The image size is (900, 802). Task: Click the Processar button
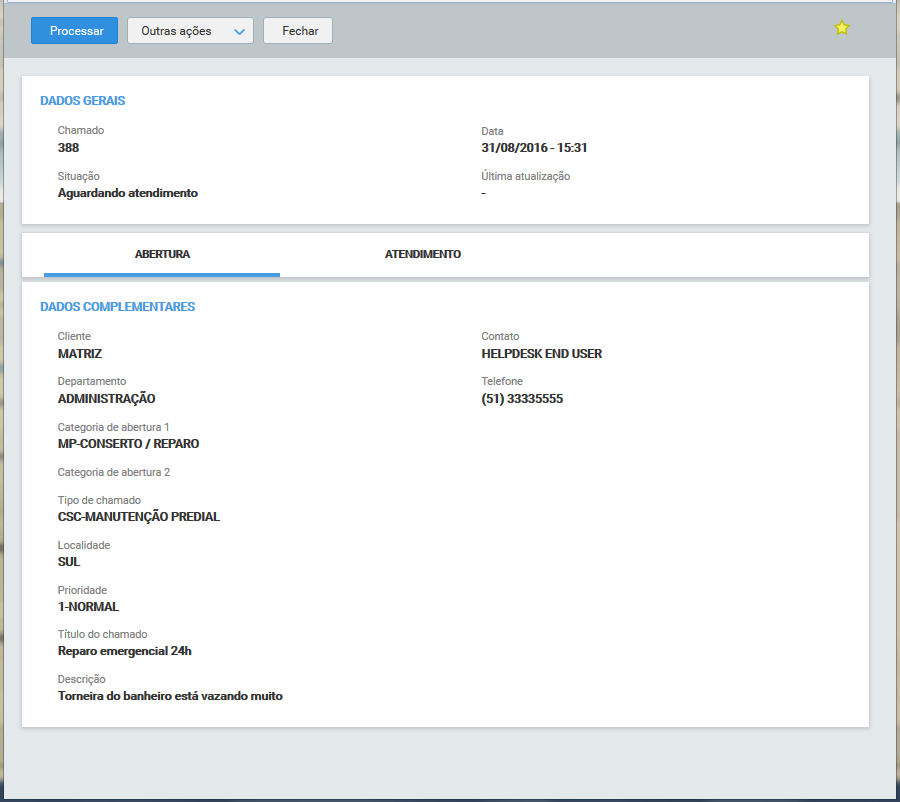pos(74,31)
